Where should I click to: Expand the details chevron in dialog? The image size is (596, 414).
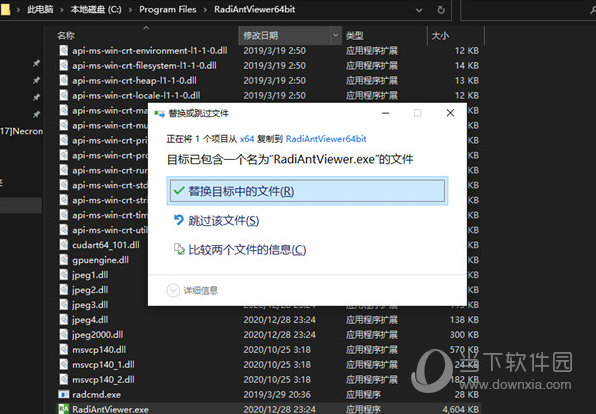[173, 290]
